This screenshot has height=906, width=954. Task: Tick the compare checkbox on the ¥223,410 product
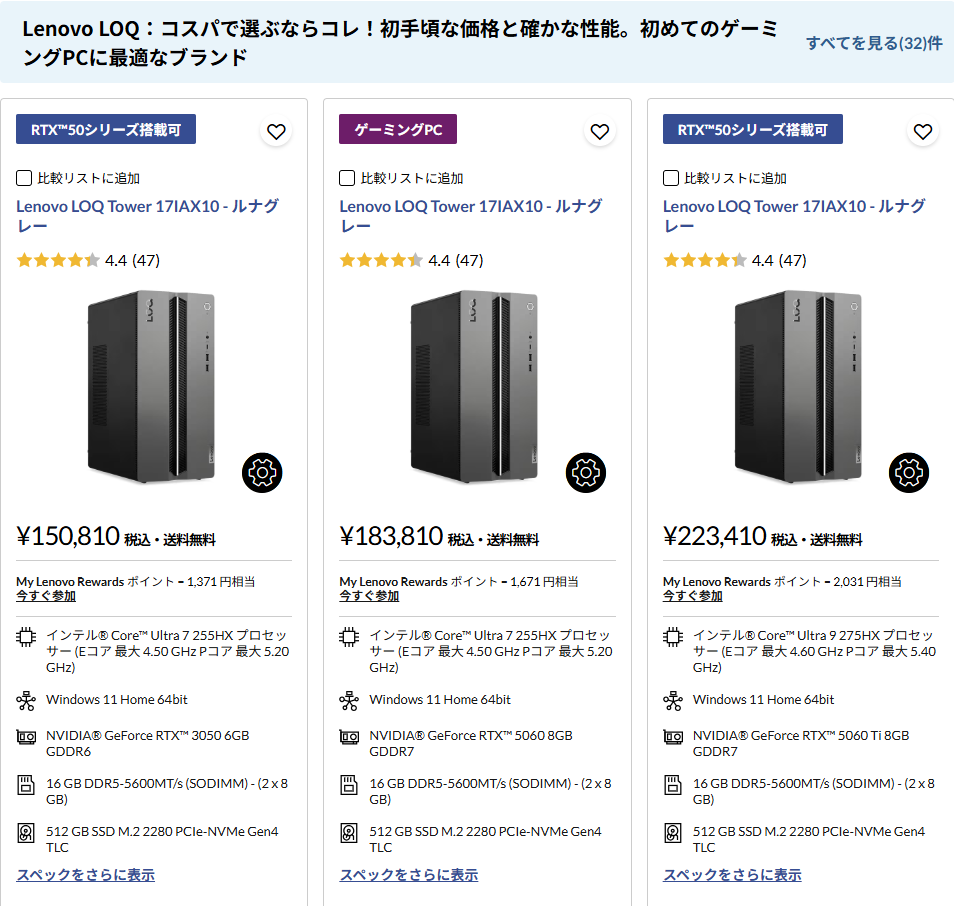pyautogui.click(x=671, y=178)
